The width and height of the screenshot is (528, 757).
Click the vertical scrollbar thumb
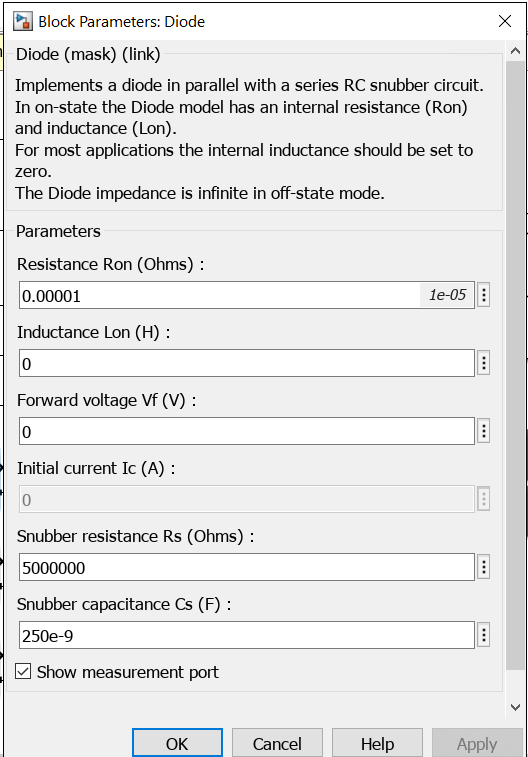point(515,365)
